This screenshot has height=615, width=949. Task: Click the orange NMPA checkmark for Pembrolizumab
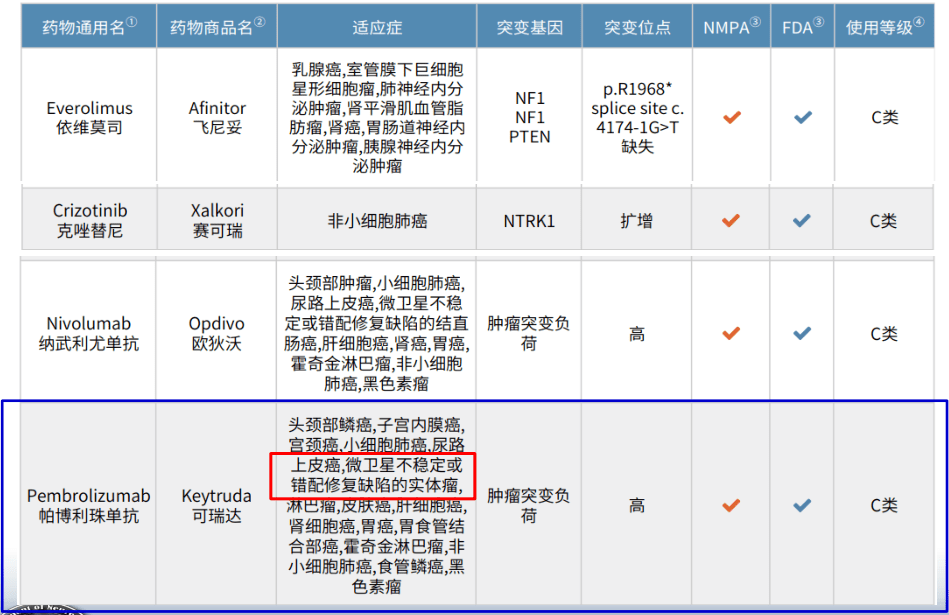[732, 505]
